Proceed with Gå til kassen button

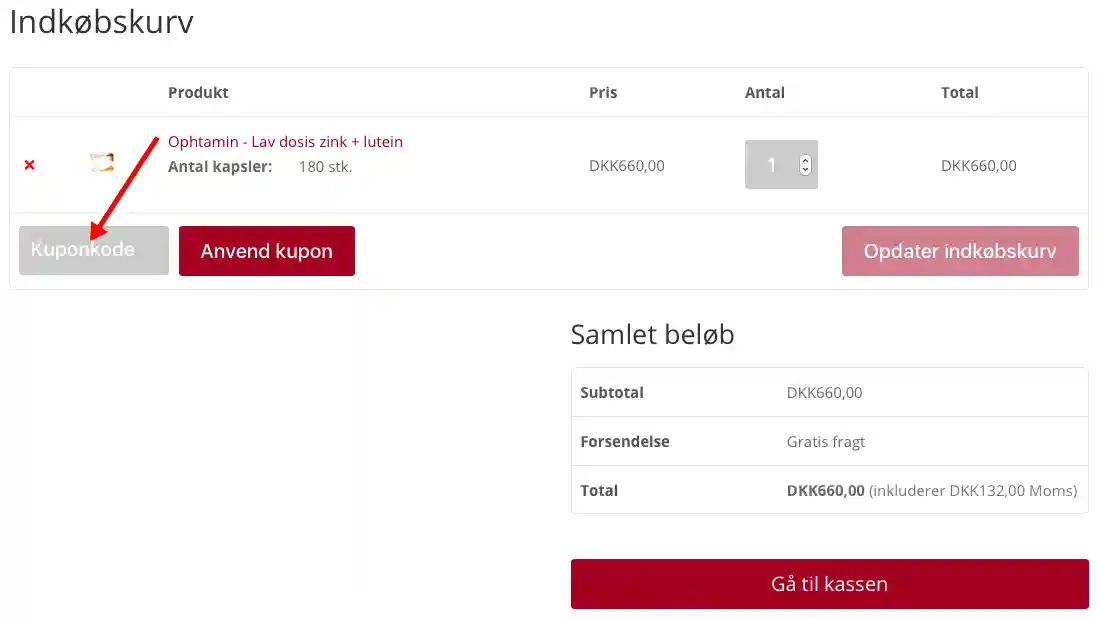click(x=829, y=584)
